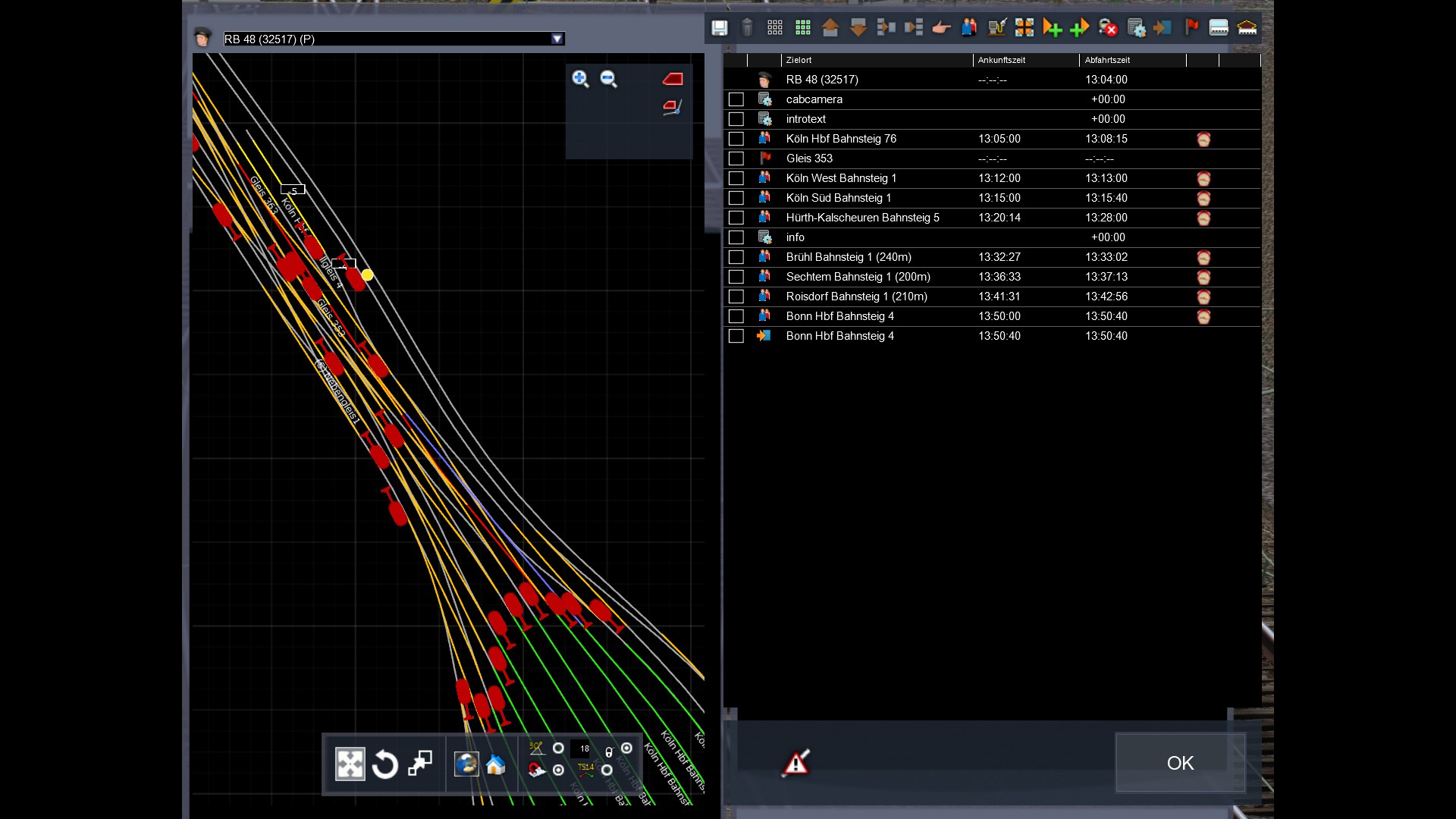
Task: Select the Köln West Bahnsteig 1 checkbox
Action: tap(736, 178)
